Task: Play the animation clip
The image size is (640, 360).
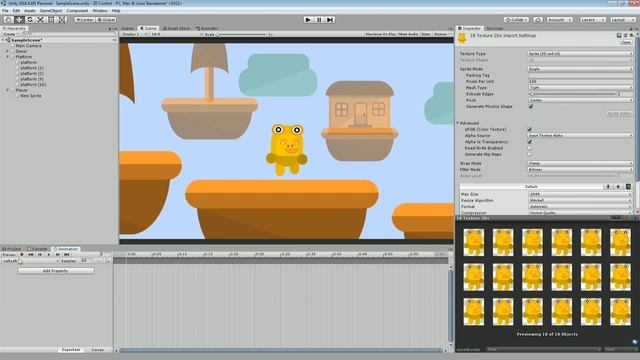Action: click(49, 254)
